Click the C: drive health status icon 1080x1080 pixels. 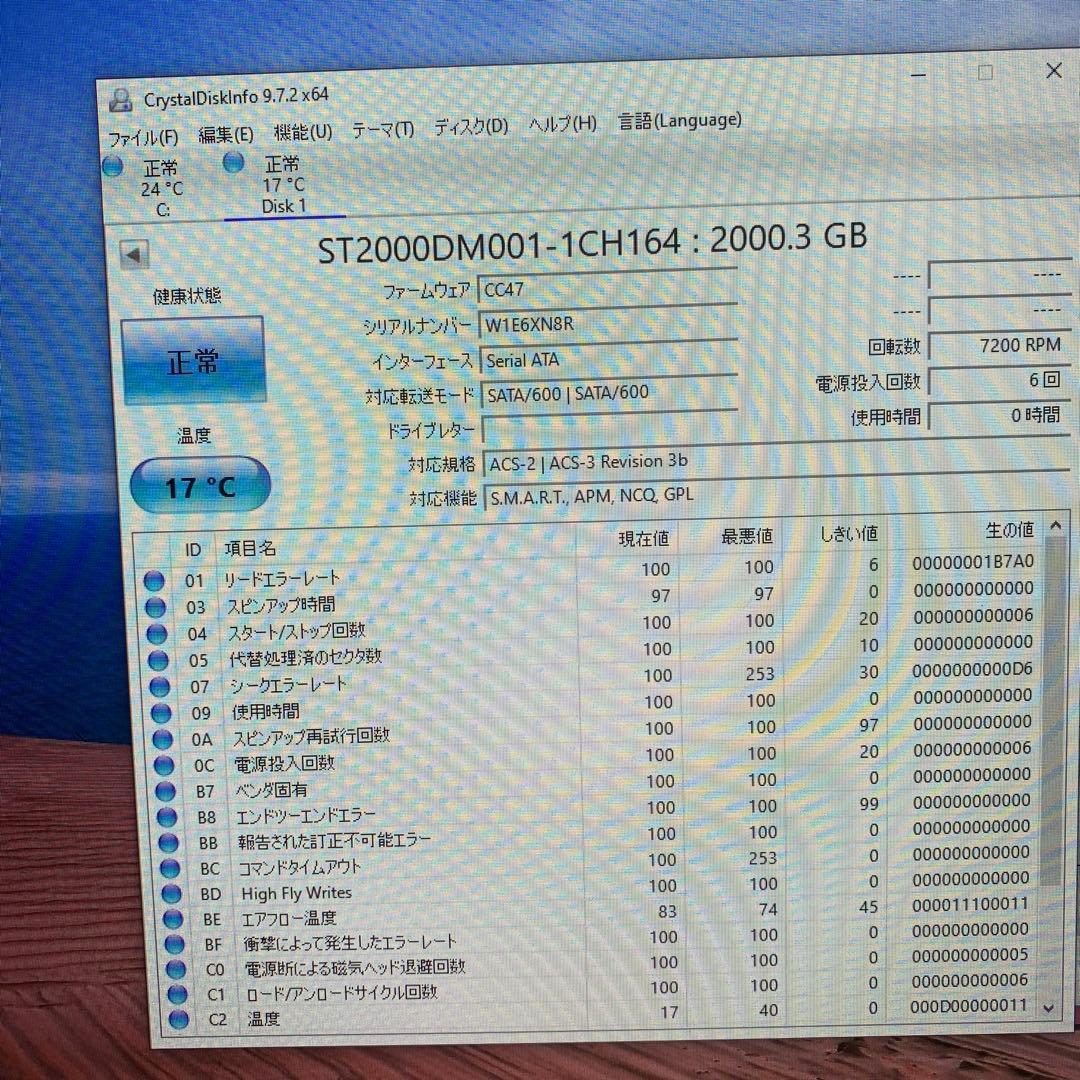(x=111, y=166)
